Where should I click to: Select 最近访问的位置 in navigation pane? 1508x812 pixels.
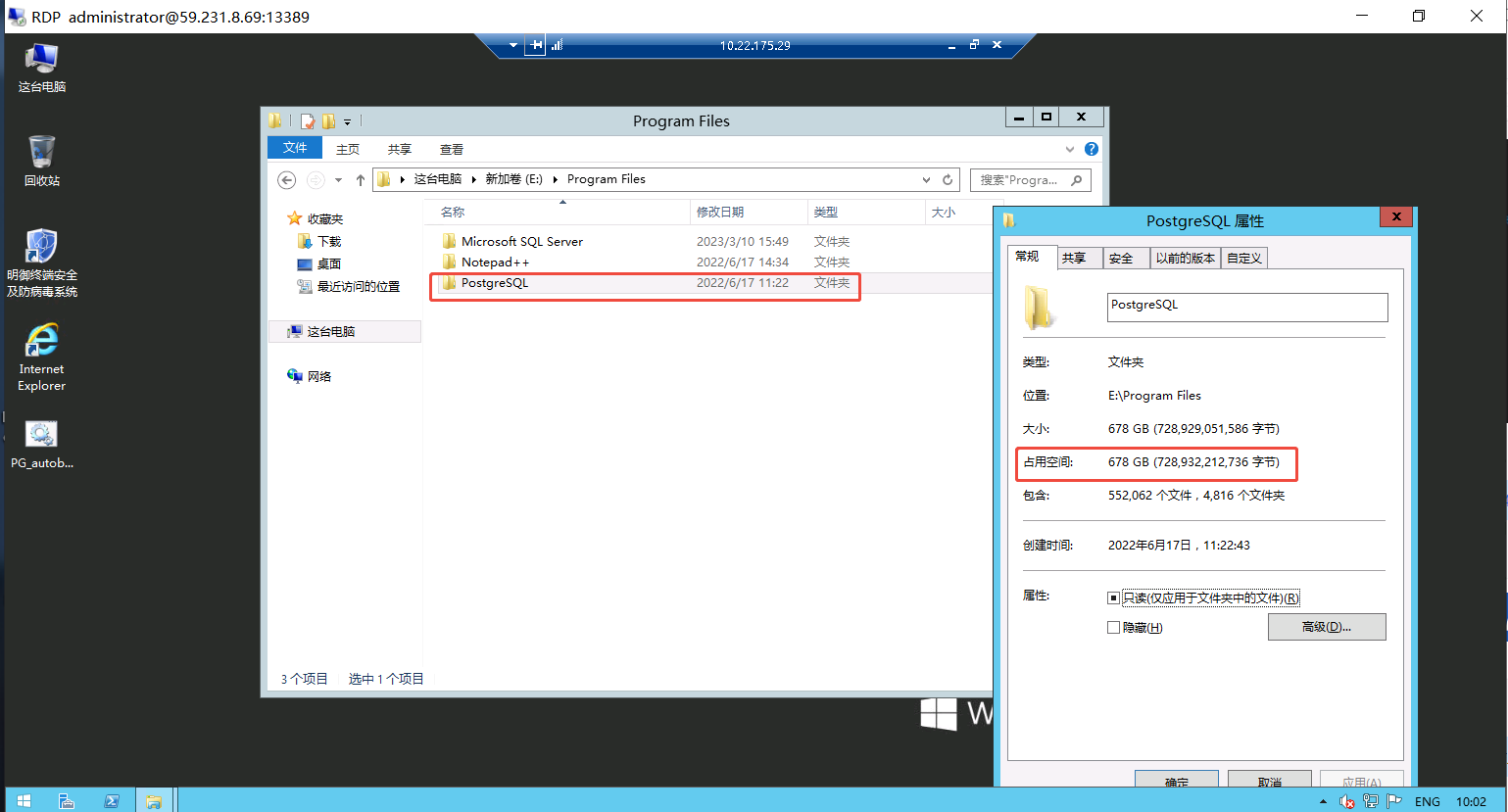348,286
